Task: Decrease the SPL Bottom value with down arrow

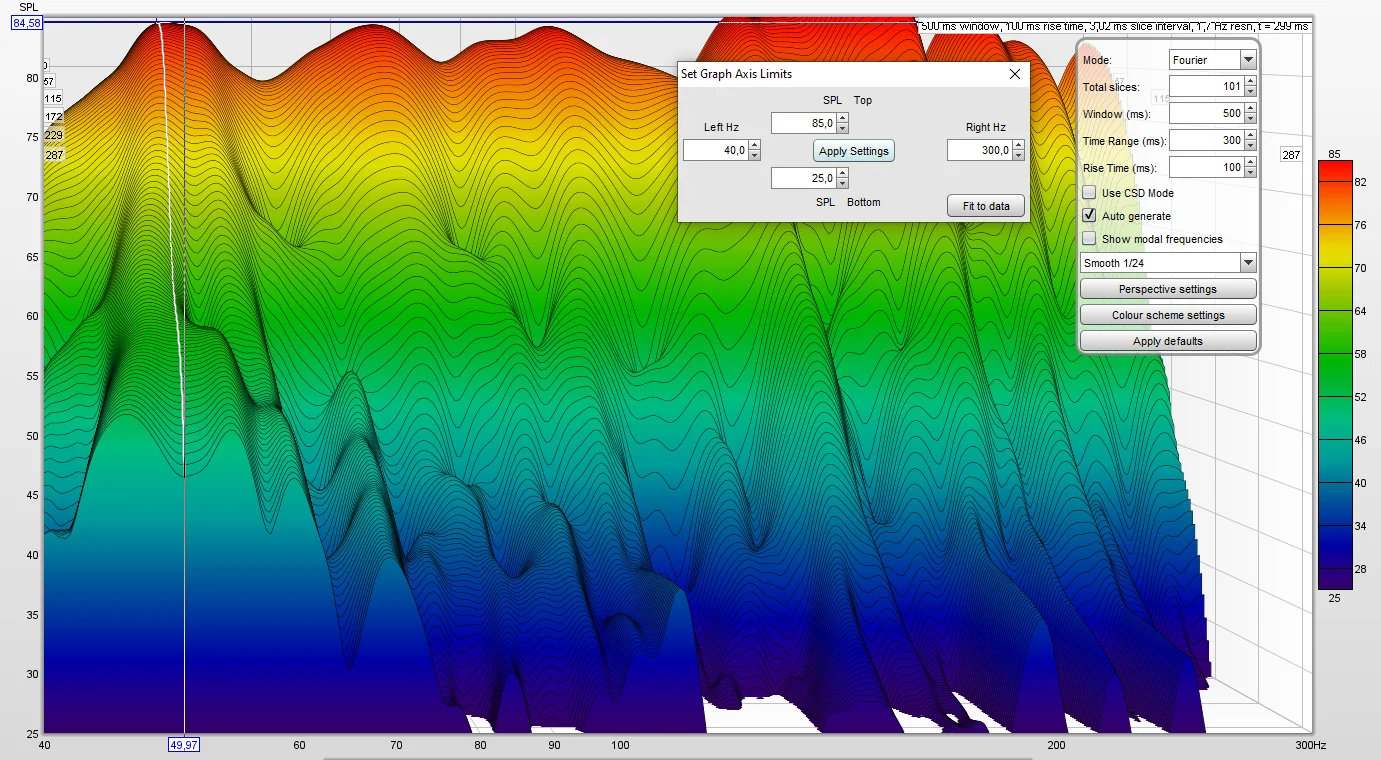Action: tap(842, 183)
